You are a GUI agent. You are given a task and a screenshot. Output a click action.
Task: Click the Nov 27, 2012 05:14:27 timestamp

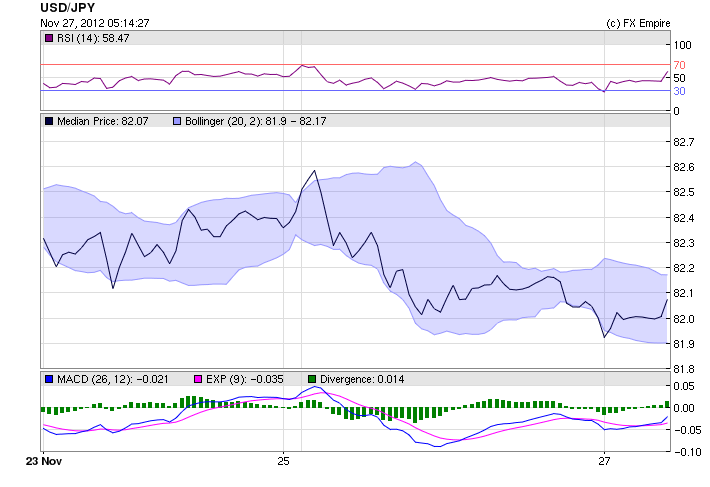(95, 22)
